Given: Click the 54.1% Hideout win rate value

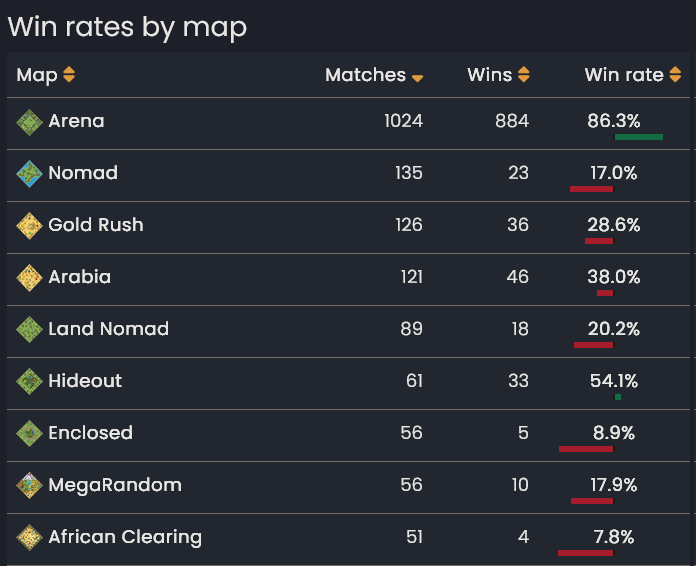Looking at the screenshot, I should tap(614, 381).
